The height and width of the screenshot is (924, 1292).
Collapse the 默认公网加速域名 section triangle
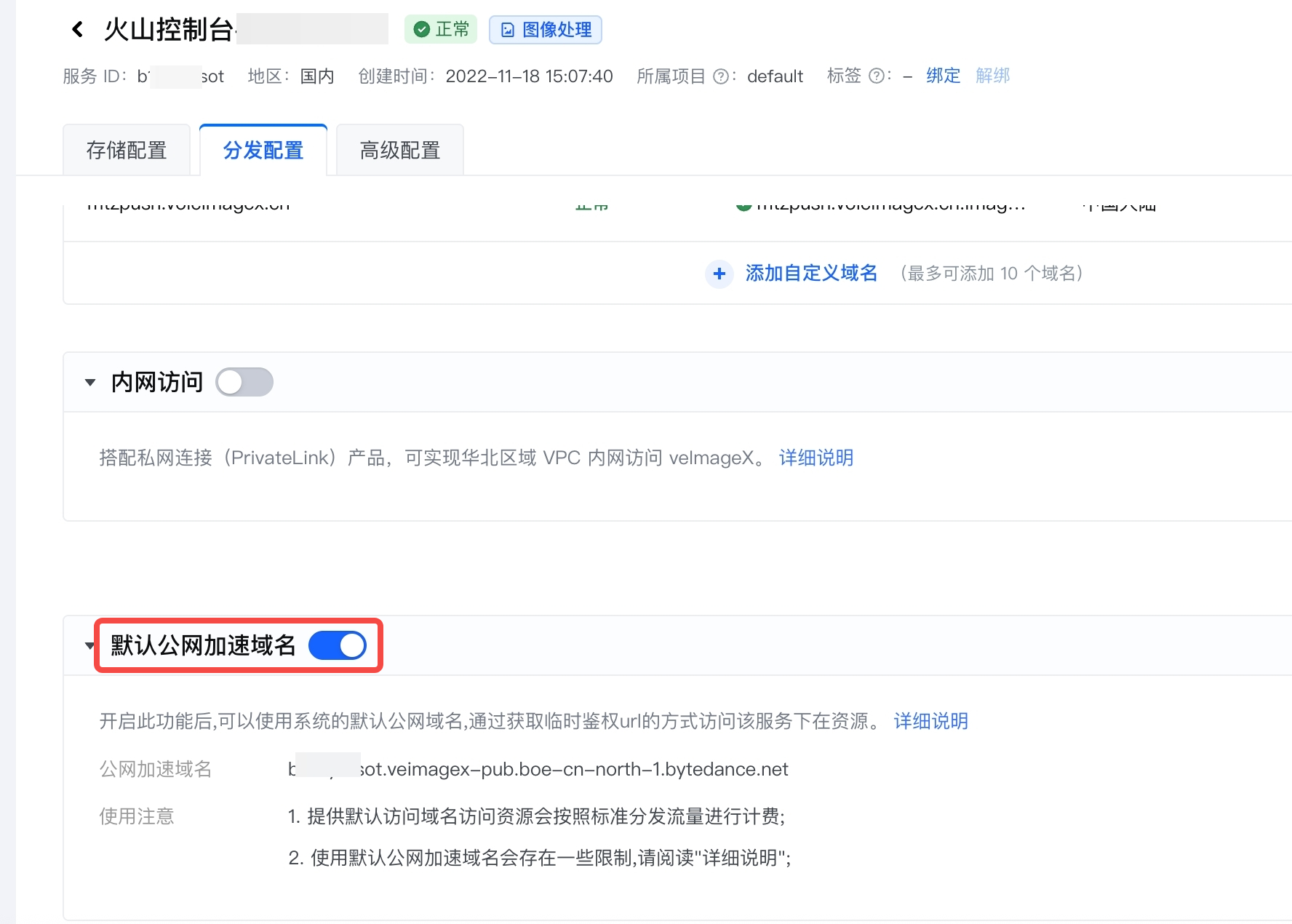[89, 645]
